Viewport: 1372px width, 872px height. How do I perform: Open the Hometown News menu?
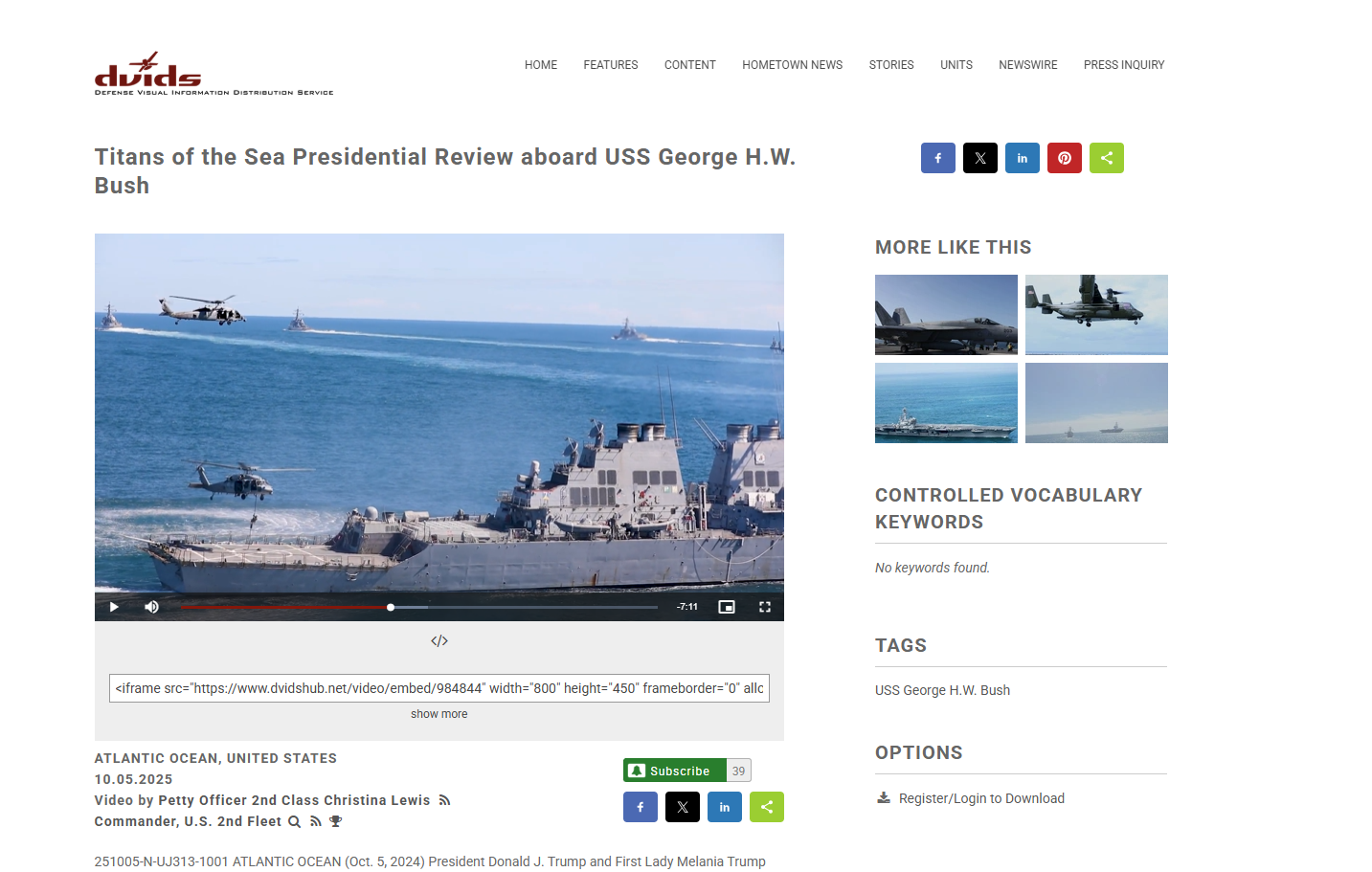click(x=792, y=65)
